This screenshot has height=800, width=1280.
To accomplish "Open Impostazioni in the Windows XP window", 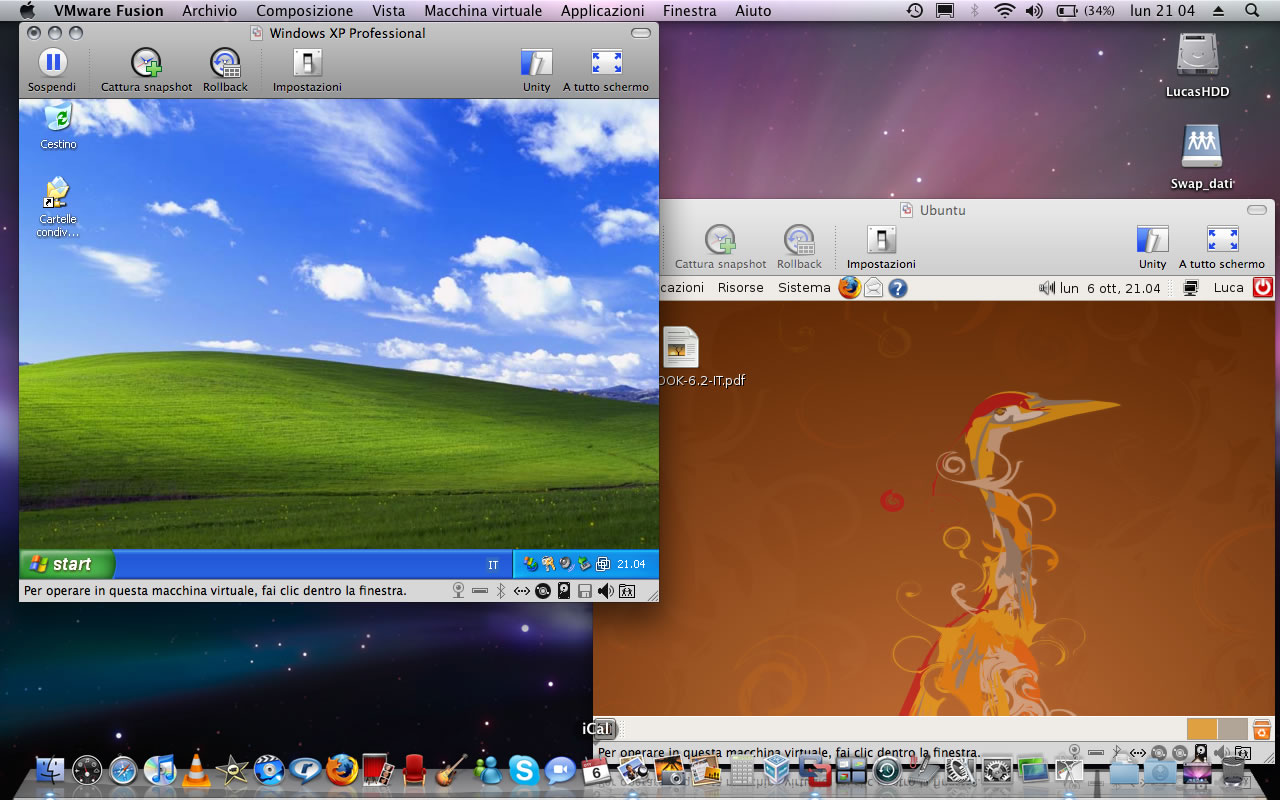I will (x=307, y=70).
